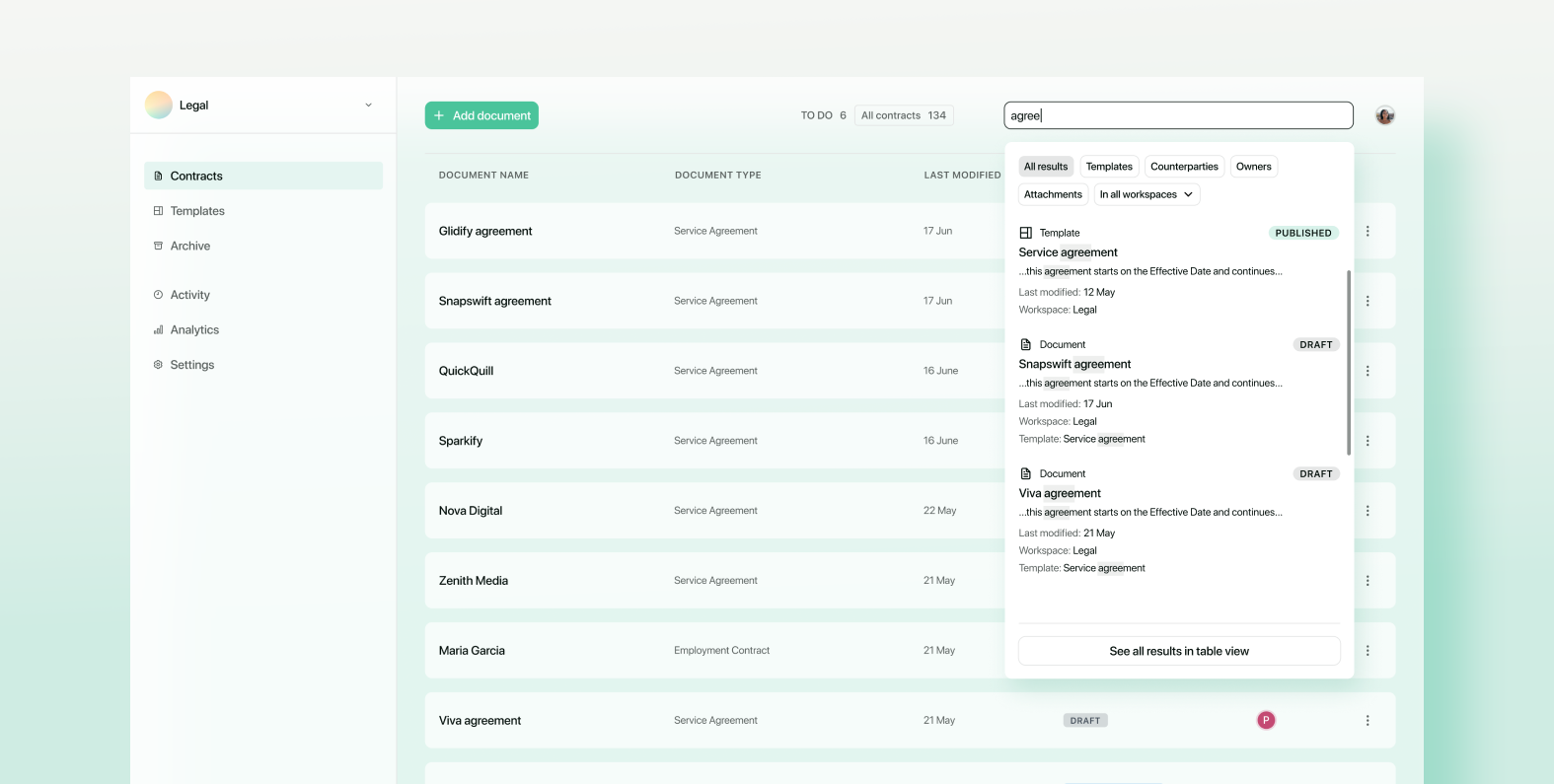The height and width of the screenshot is (784, 1554).
Task: Click the DRAFT badge on Viva search result
Action: [x=1316, y=473]
